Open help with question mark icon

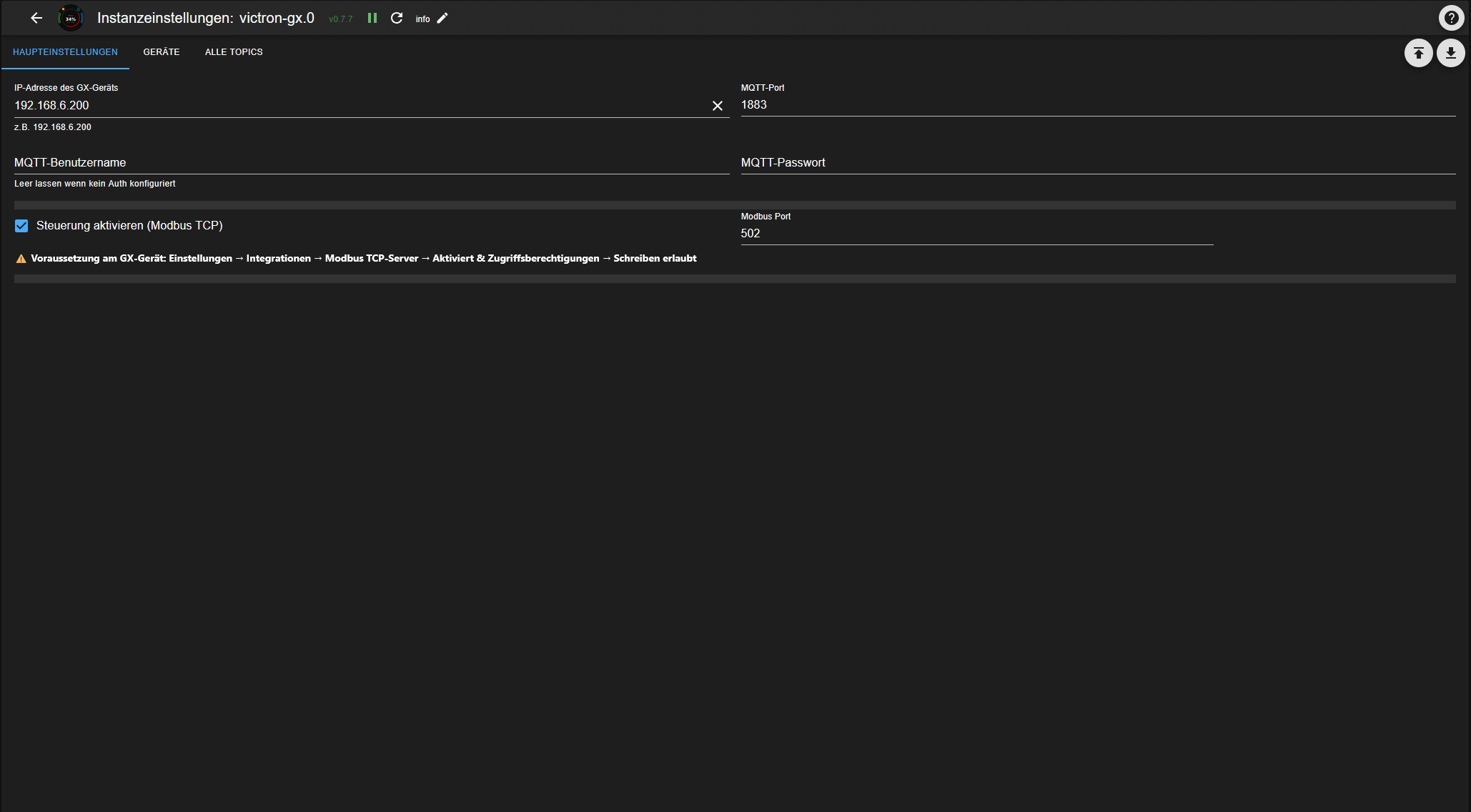(1451, 18)
